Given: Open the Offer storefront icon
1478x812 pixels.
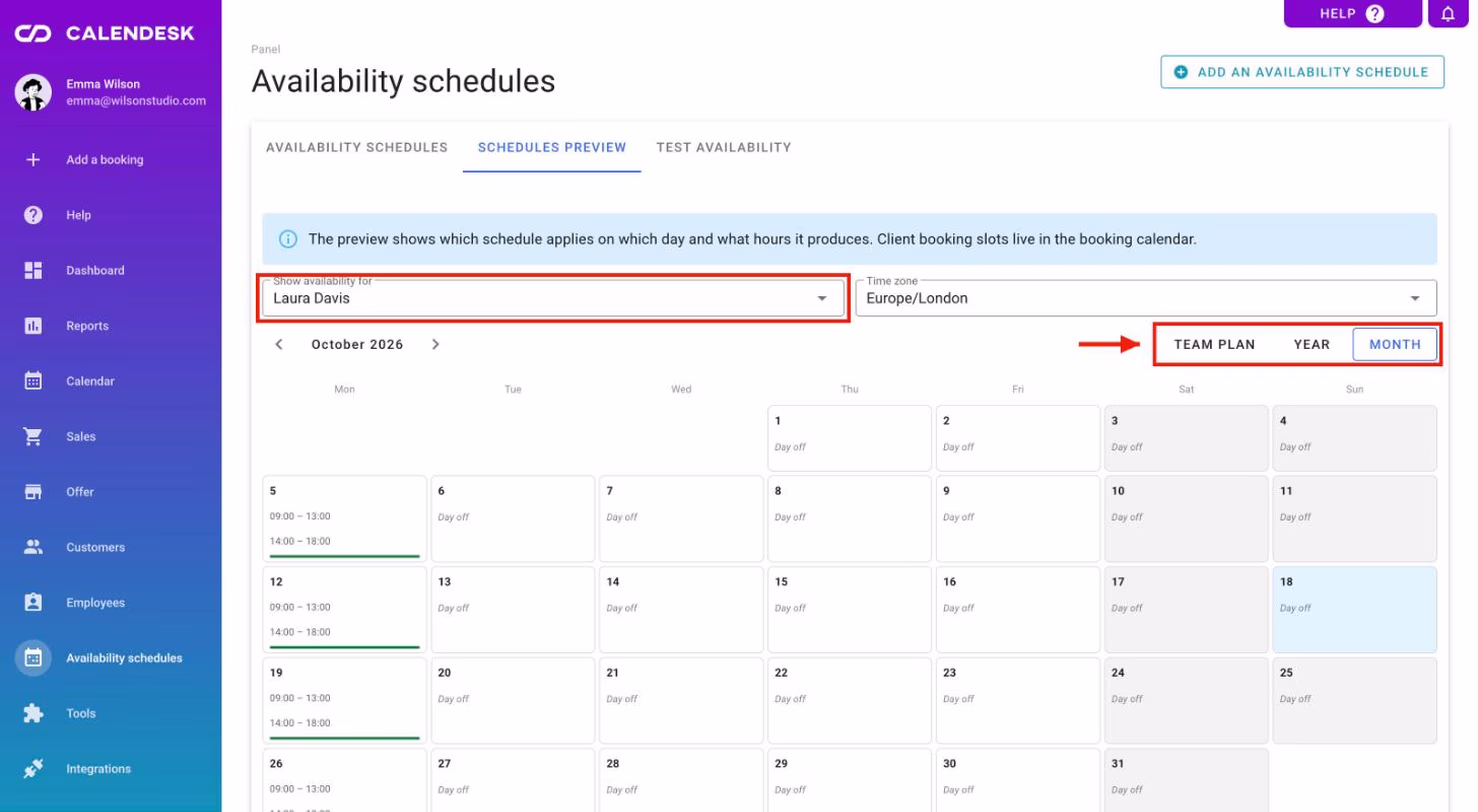Looking at the screenshot, I should (33, 492).
